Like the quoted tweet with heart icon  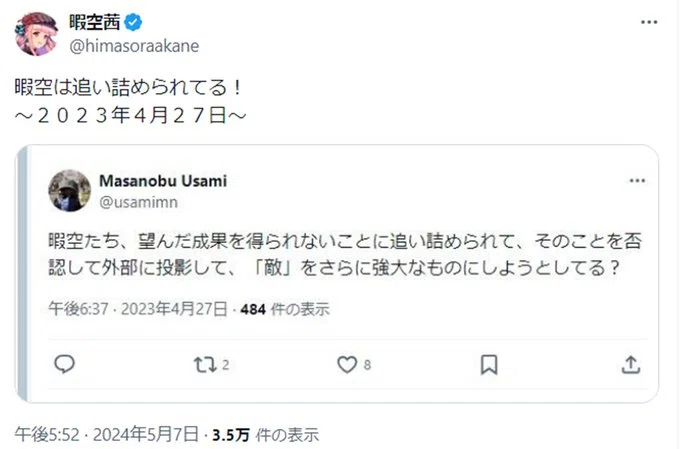[347, 364]
